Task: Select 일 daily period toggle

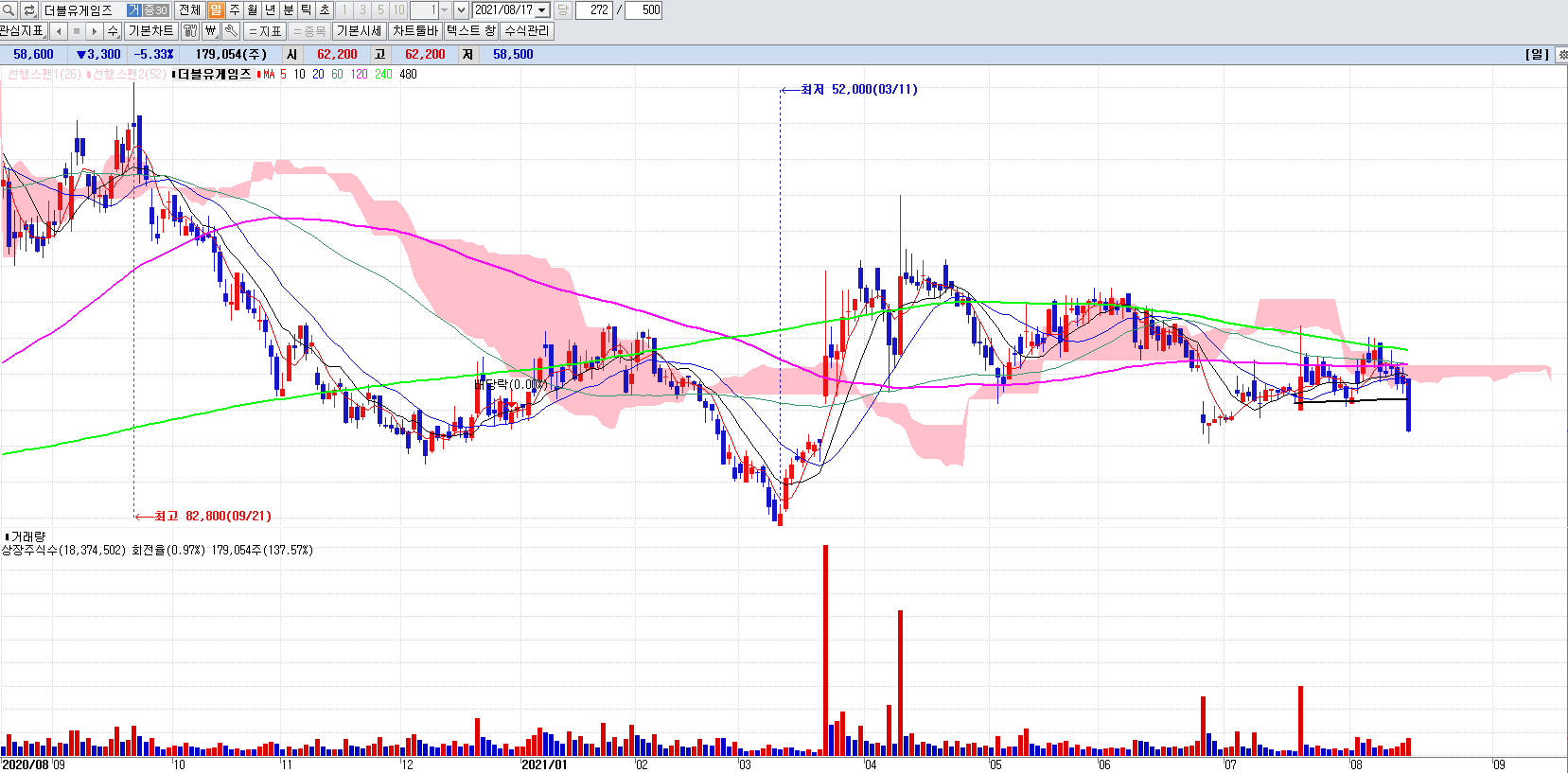Action: [216, 10]
